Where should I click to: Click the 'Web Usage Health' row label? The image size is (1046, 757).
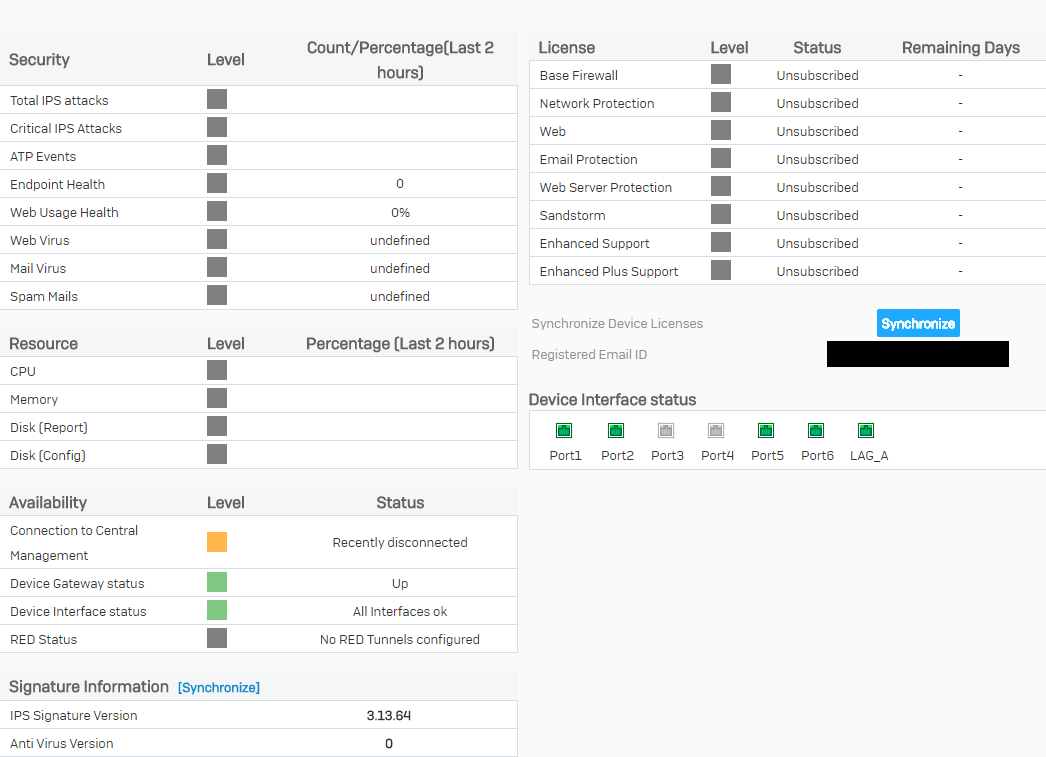point(64,213)
